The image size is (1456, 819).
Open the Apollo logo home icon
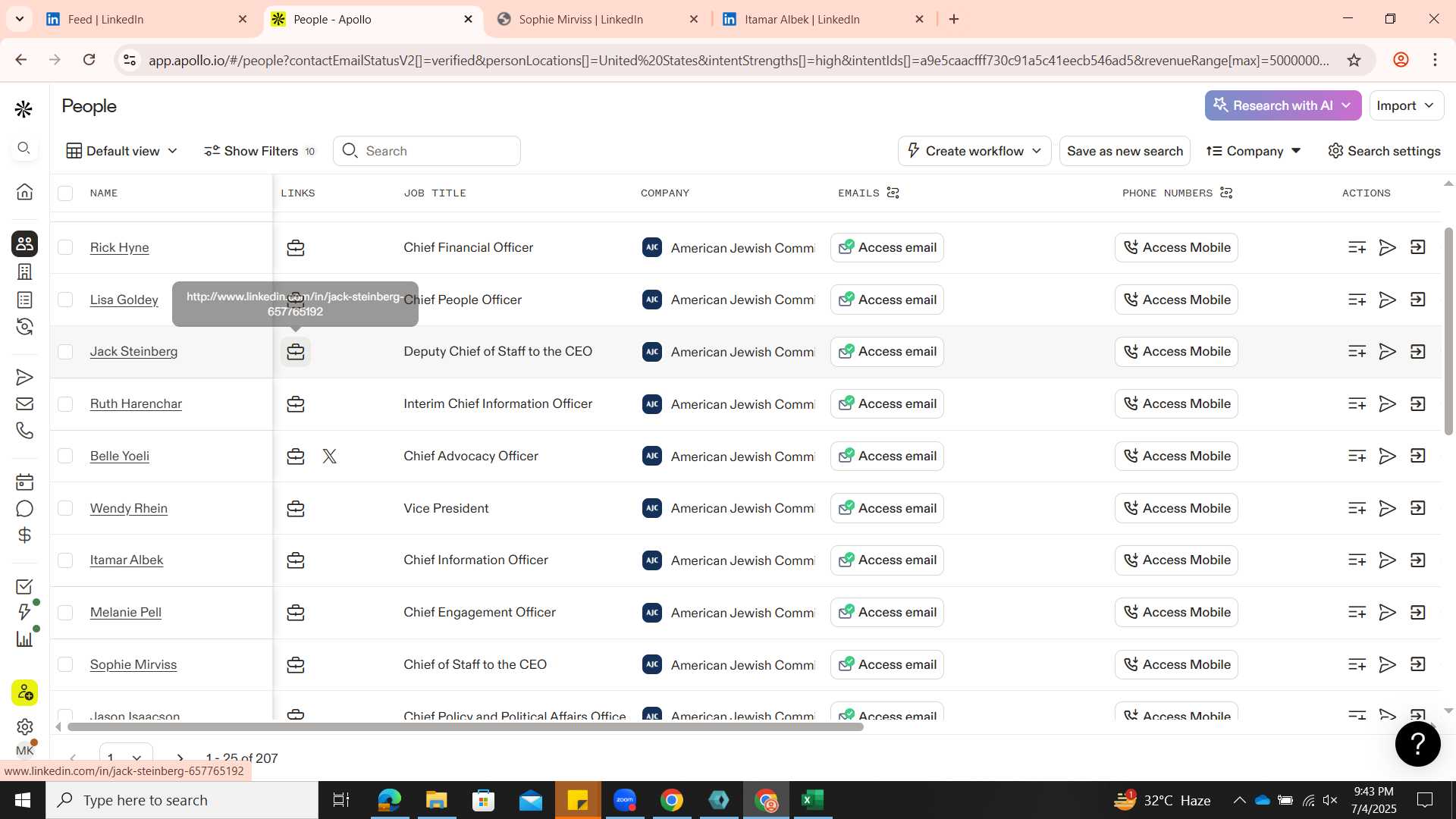click(24, 109)
